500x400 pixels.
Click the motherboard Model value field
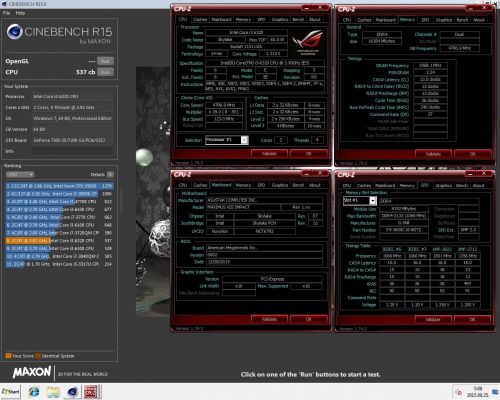tap(243, 207)
